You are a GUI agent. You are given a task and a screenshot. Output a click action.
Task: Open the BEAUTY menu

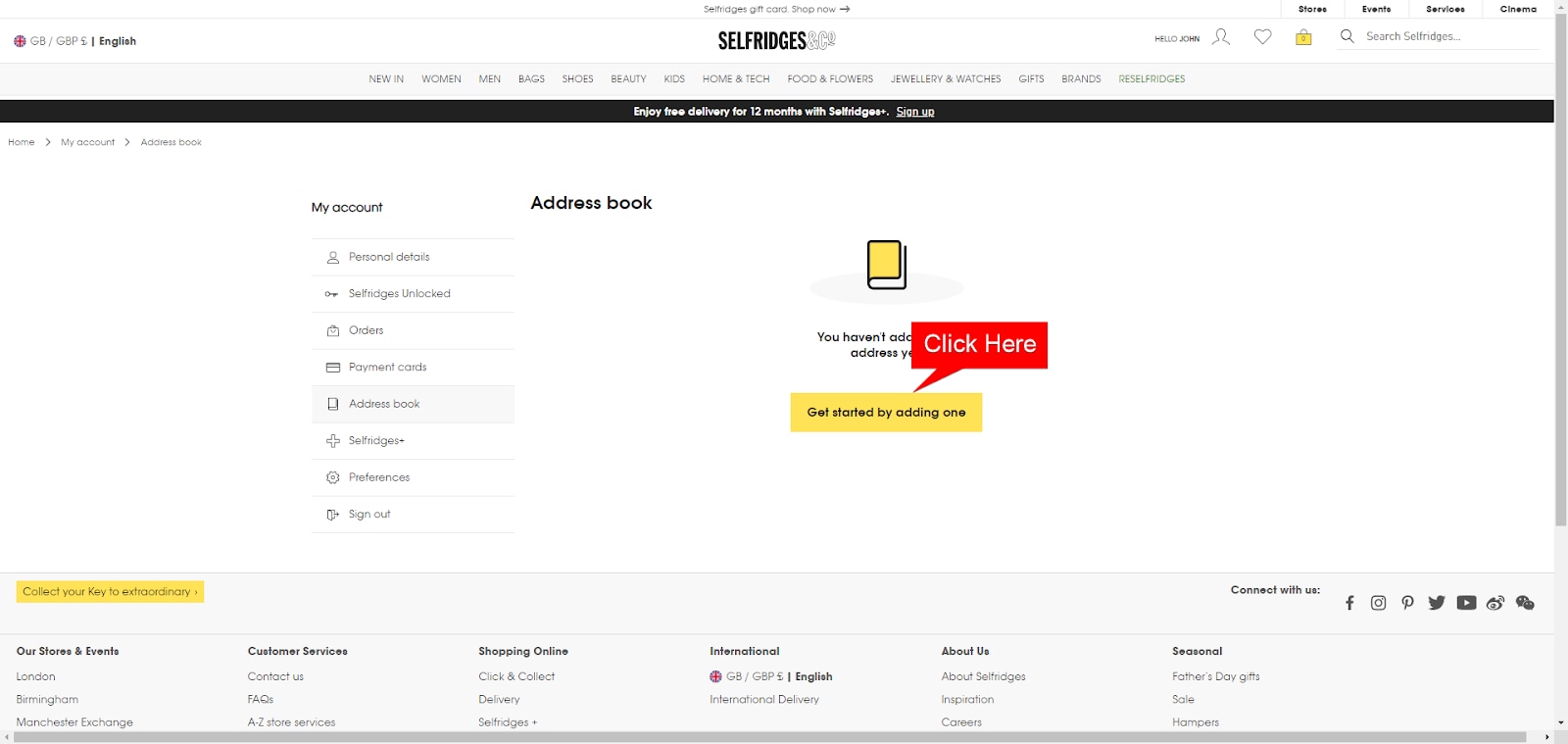pyautogui.click(x=628, y=79)
